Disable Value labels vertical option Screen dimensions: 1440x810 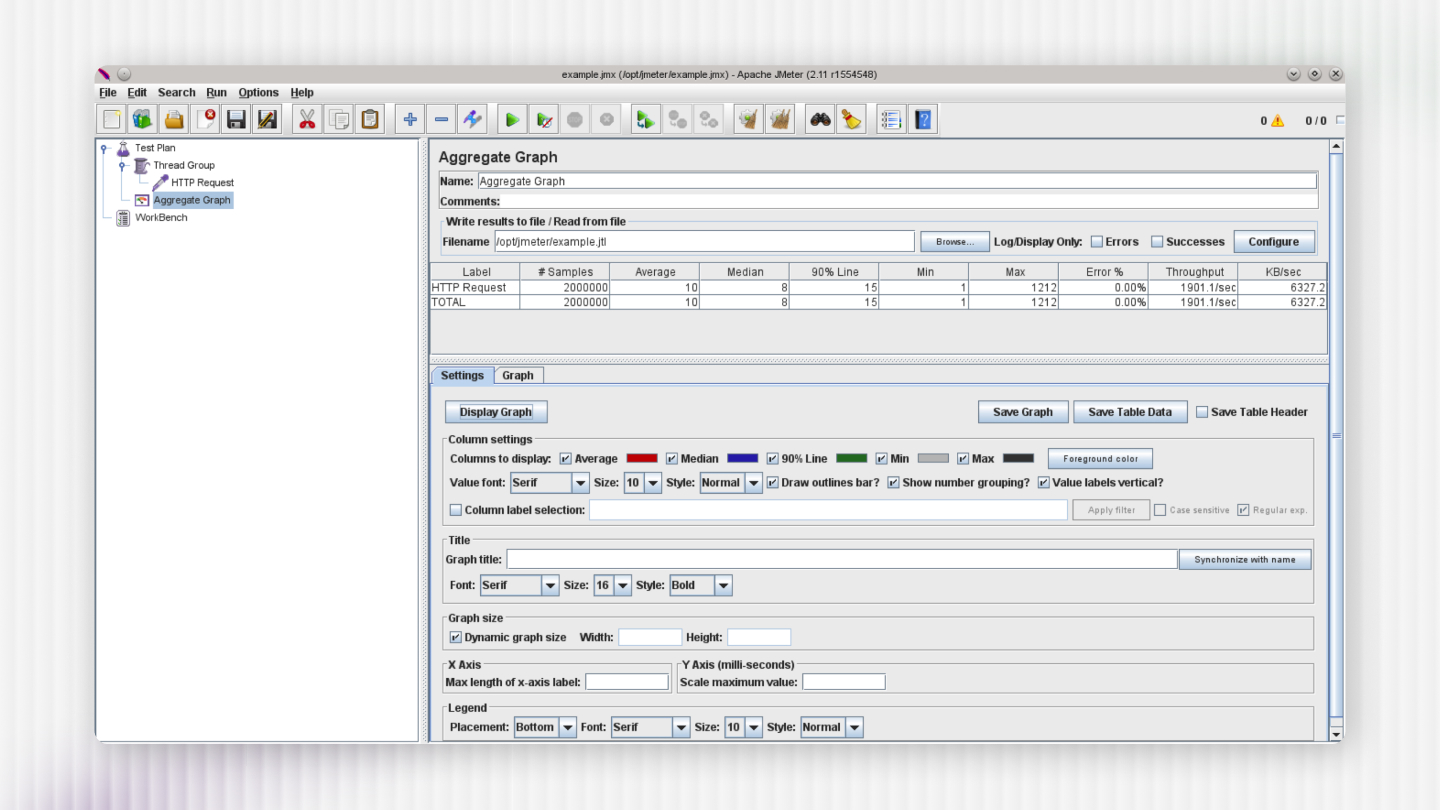pyautogui.click(x=1043, y=482)
